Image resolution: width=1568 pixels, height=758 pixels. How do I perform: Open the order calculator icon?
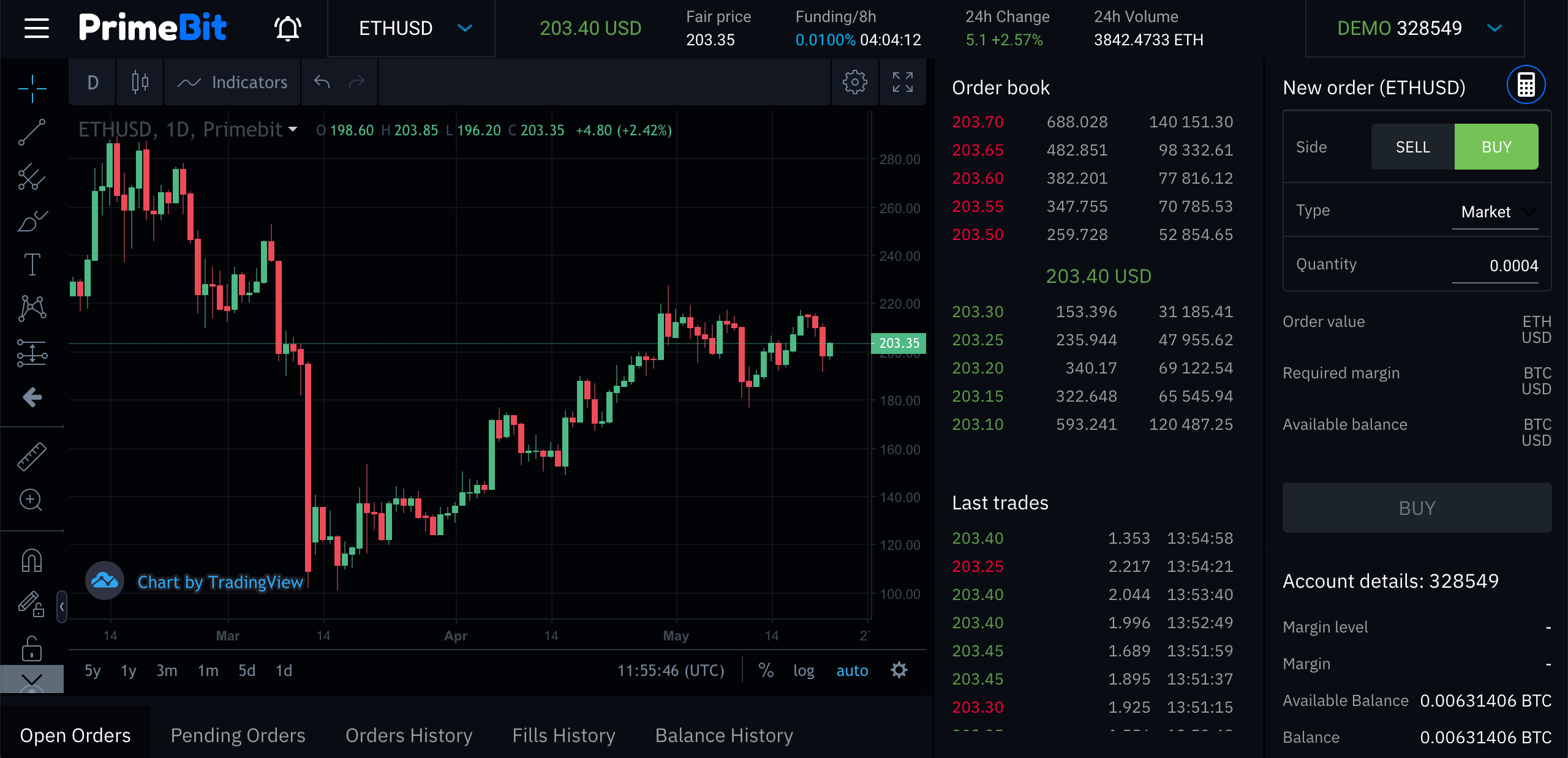click(x=1525, y=85)
